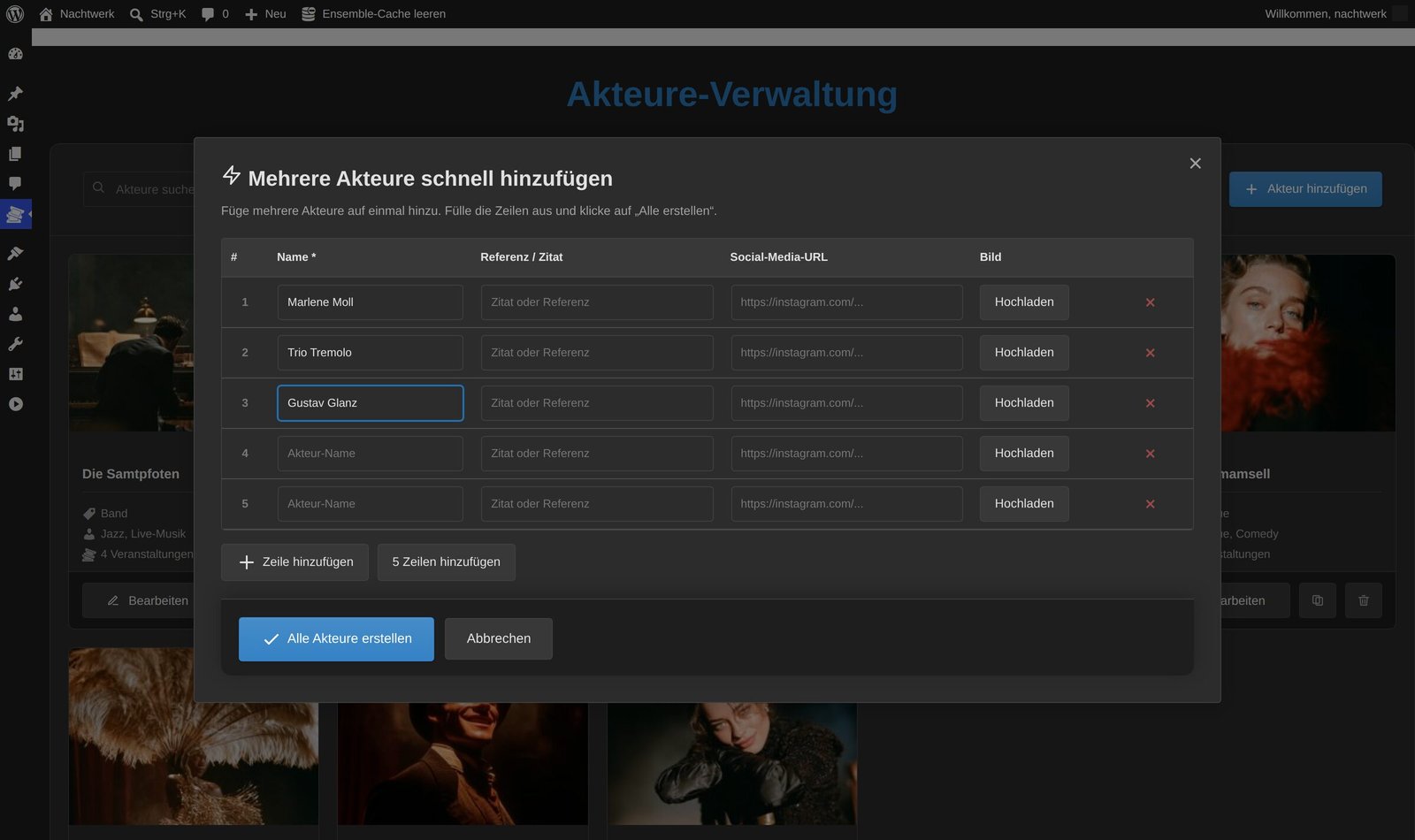1415x840 pixels.
Task: Close the quick-add dialog with X
Action: 1195,164
